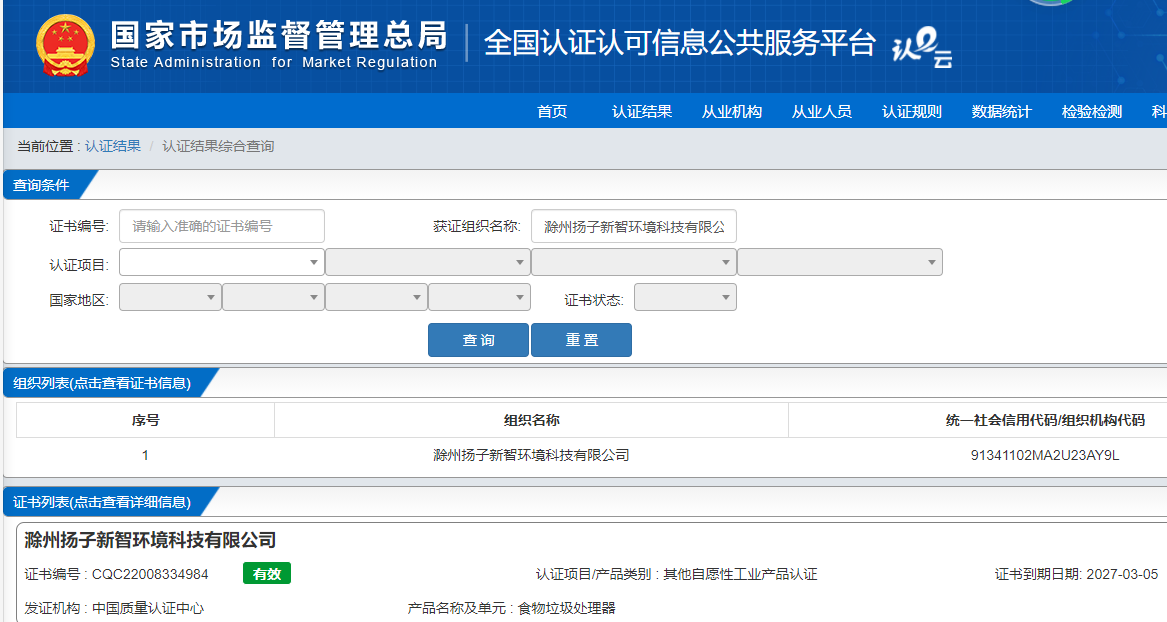
Task: Go to 从业机构 in navigation bar
Action: click(732, 112)
